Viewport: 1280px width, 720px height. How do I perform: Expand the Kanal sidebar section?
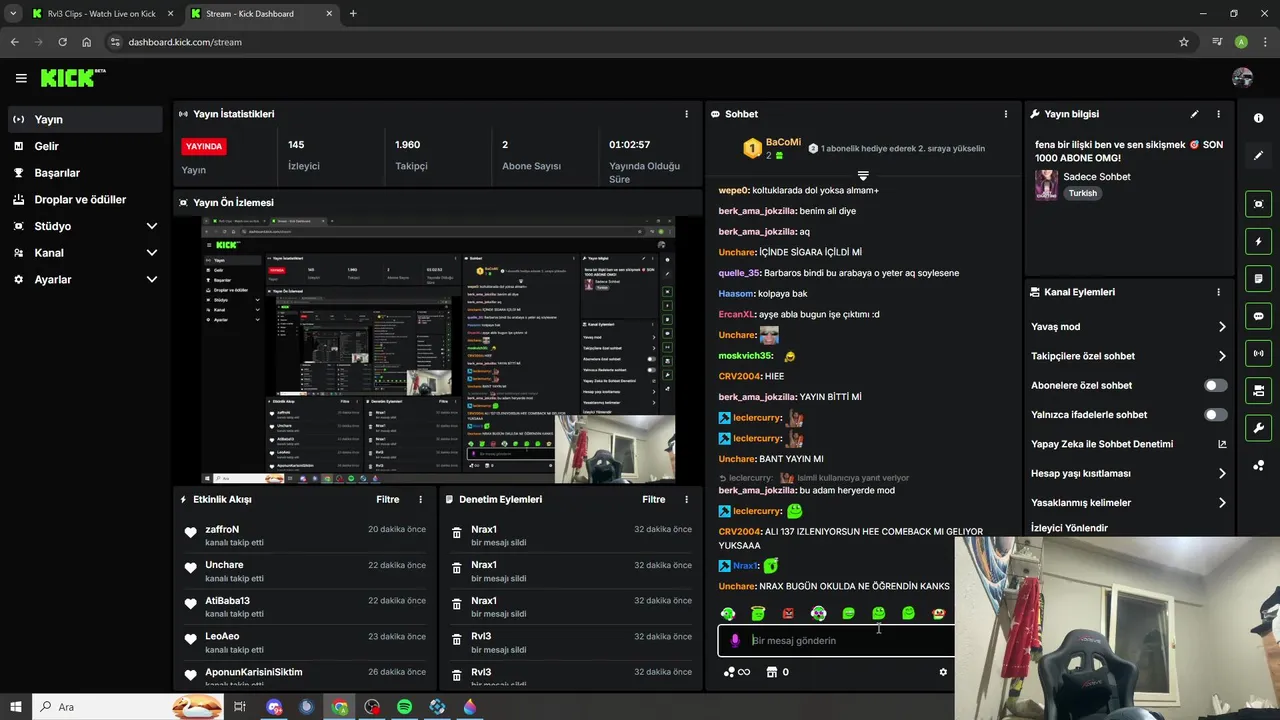tap(151, 253)
